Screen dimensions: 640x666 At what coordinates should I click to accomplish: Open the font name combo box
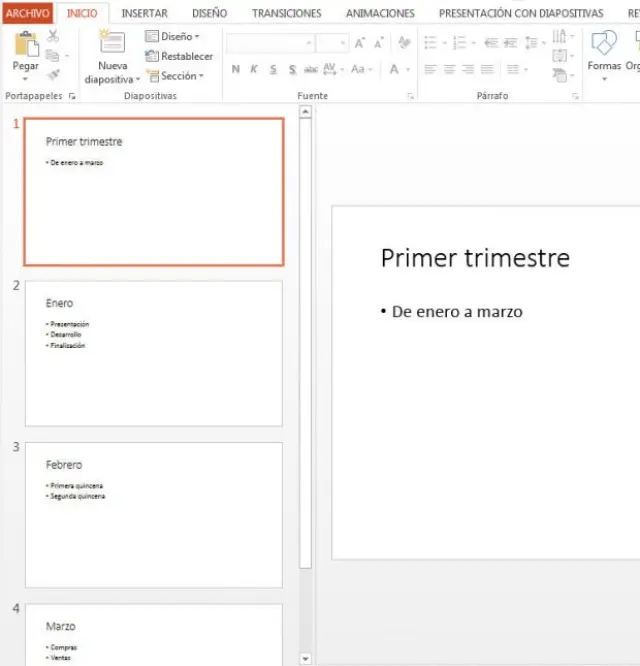[x=270, y=43]
